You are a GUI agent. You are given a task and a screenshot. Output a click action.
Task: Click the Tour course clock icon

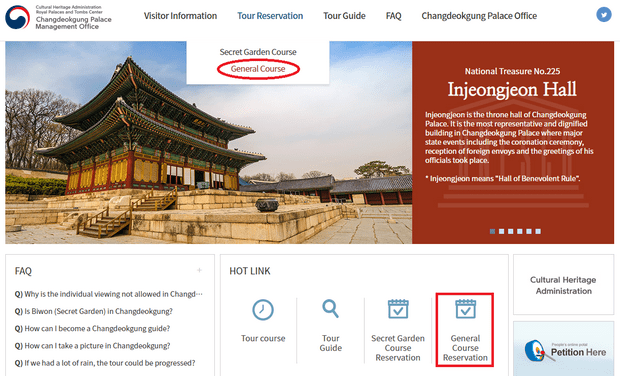pyautogui.click(x=263, y=310)
